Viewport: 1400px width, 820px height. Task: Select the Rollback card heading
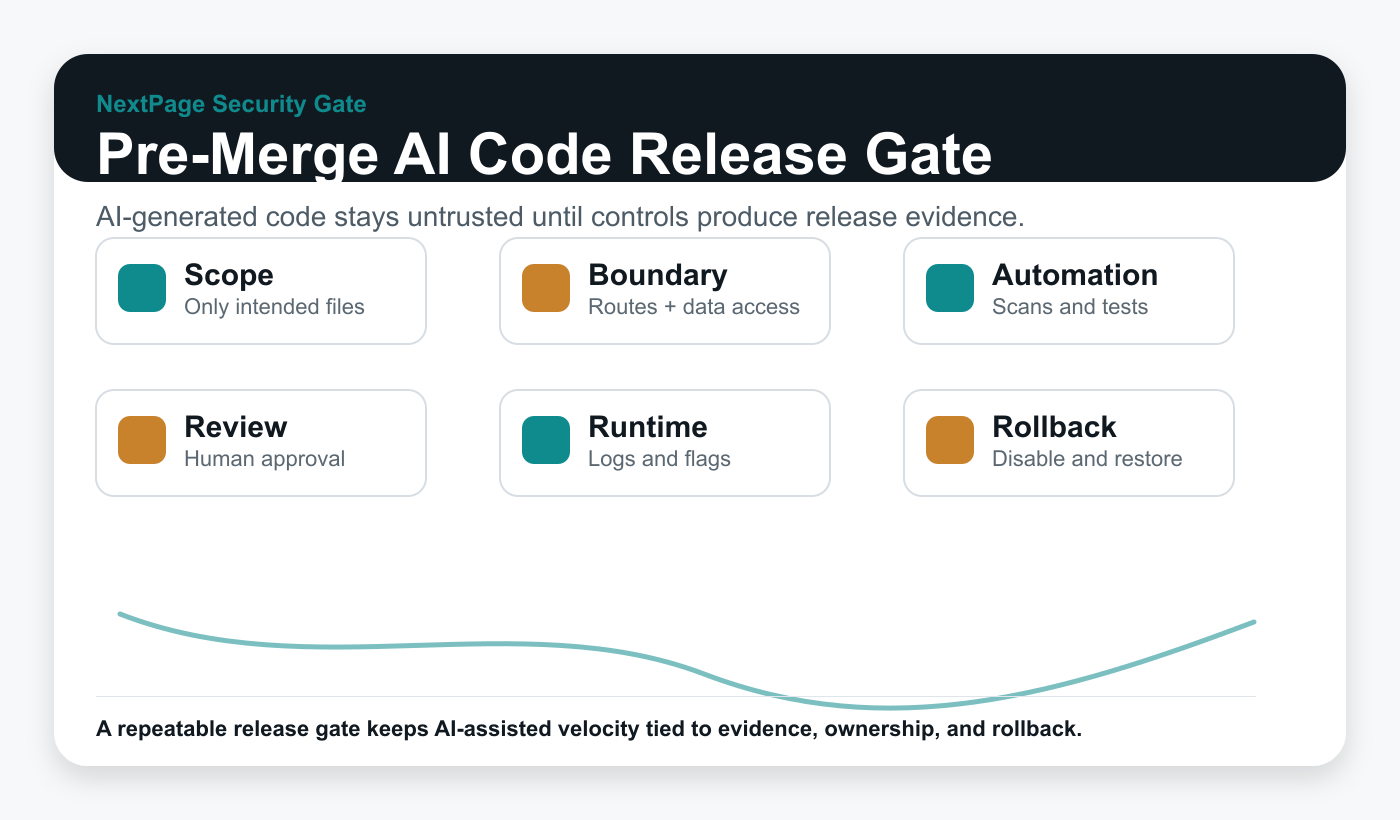1055,427
